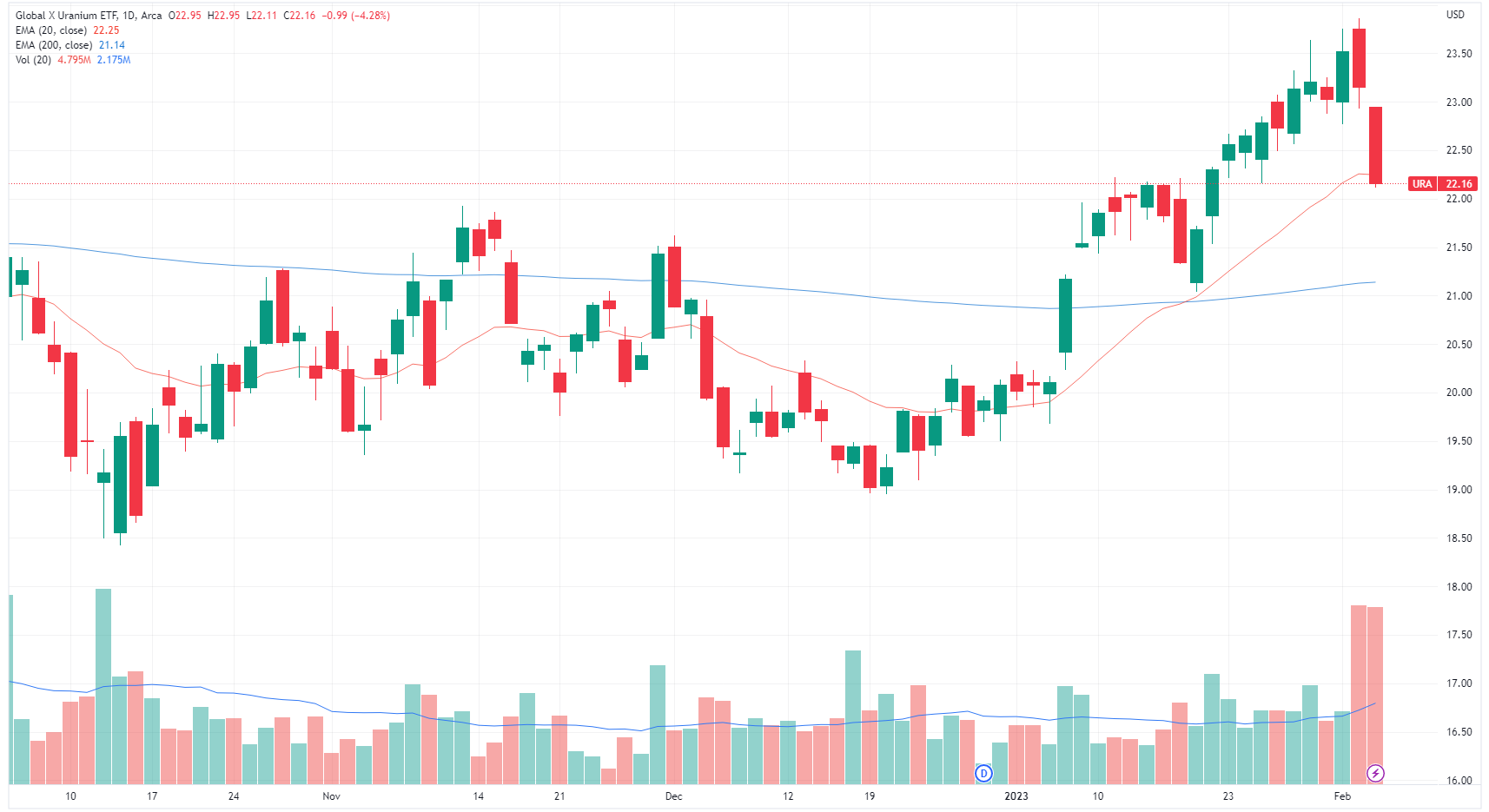Click the EMA (200, close) indicator legend
Image resolution: width=1489 pixels, height=812 pixels.
[54, 45]
